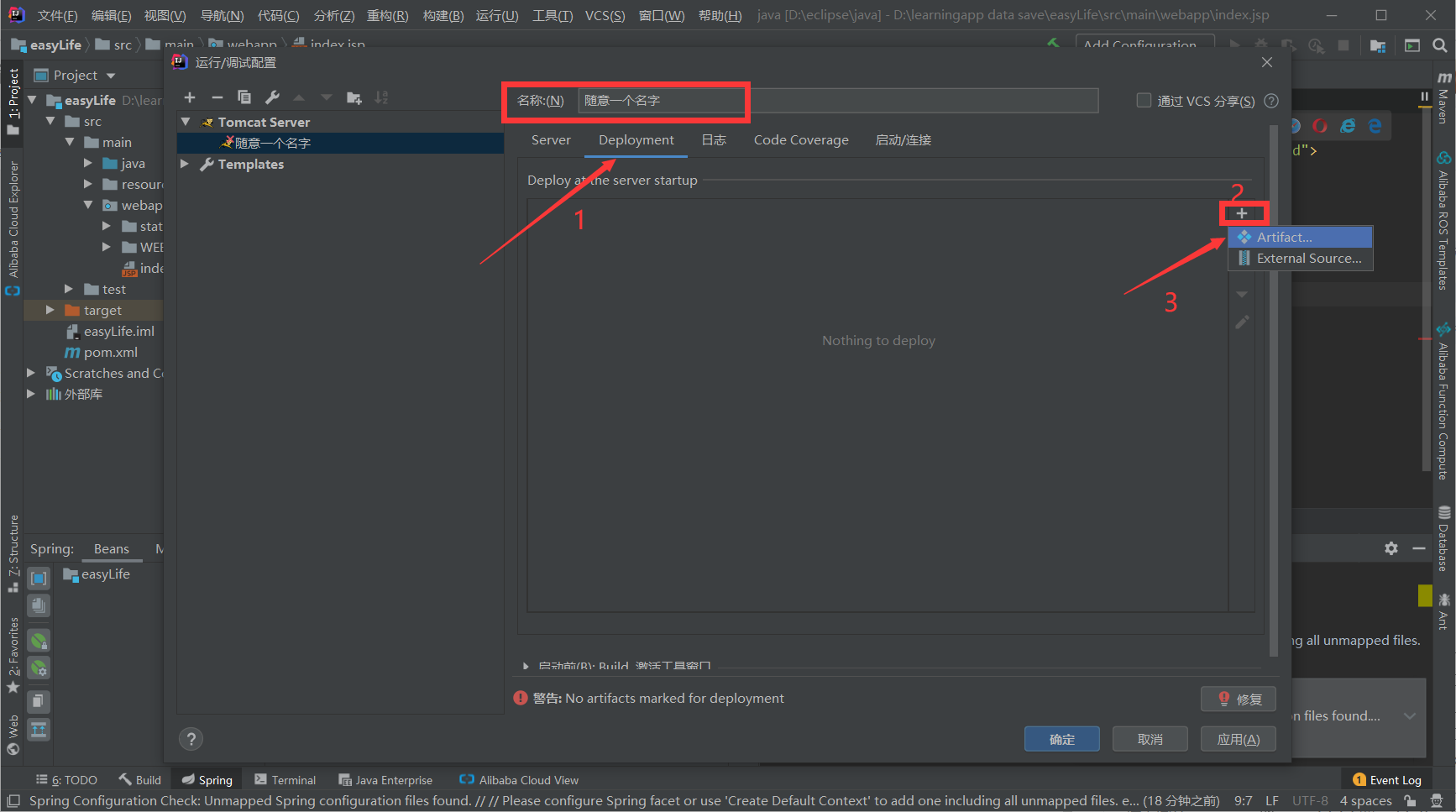Switch to Code Coverage tab
Image resolution: width=1456 pixels, height=812 pixels.
point(801,140)
